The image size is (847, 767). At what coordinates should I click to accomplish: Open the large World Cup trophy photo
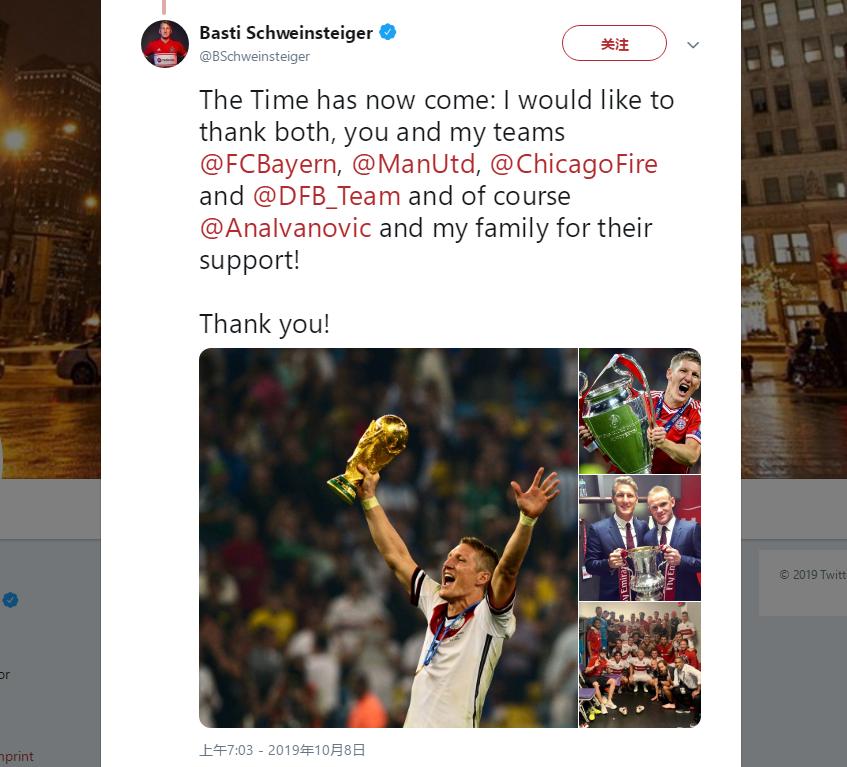coord(387,538)
